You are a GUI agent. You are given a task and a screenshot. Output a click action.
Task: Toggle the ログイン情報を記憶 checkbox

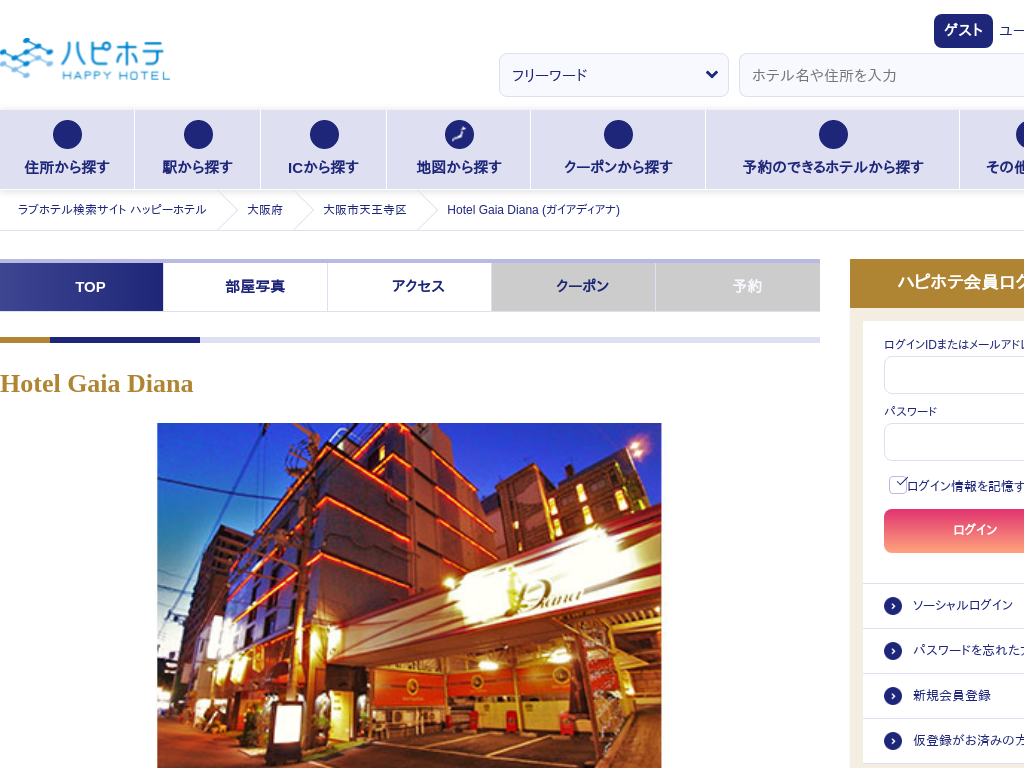tap(898, 485)
